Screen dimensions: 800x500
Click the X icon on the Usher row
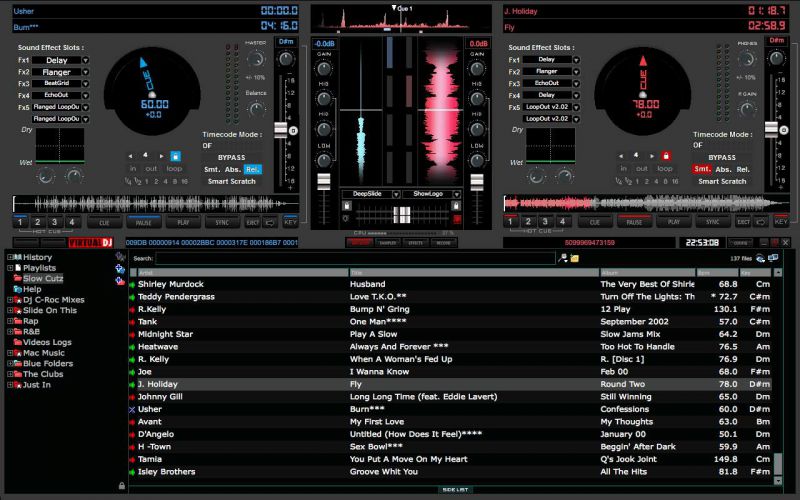click(132, 409)
